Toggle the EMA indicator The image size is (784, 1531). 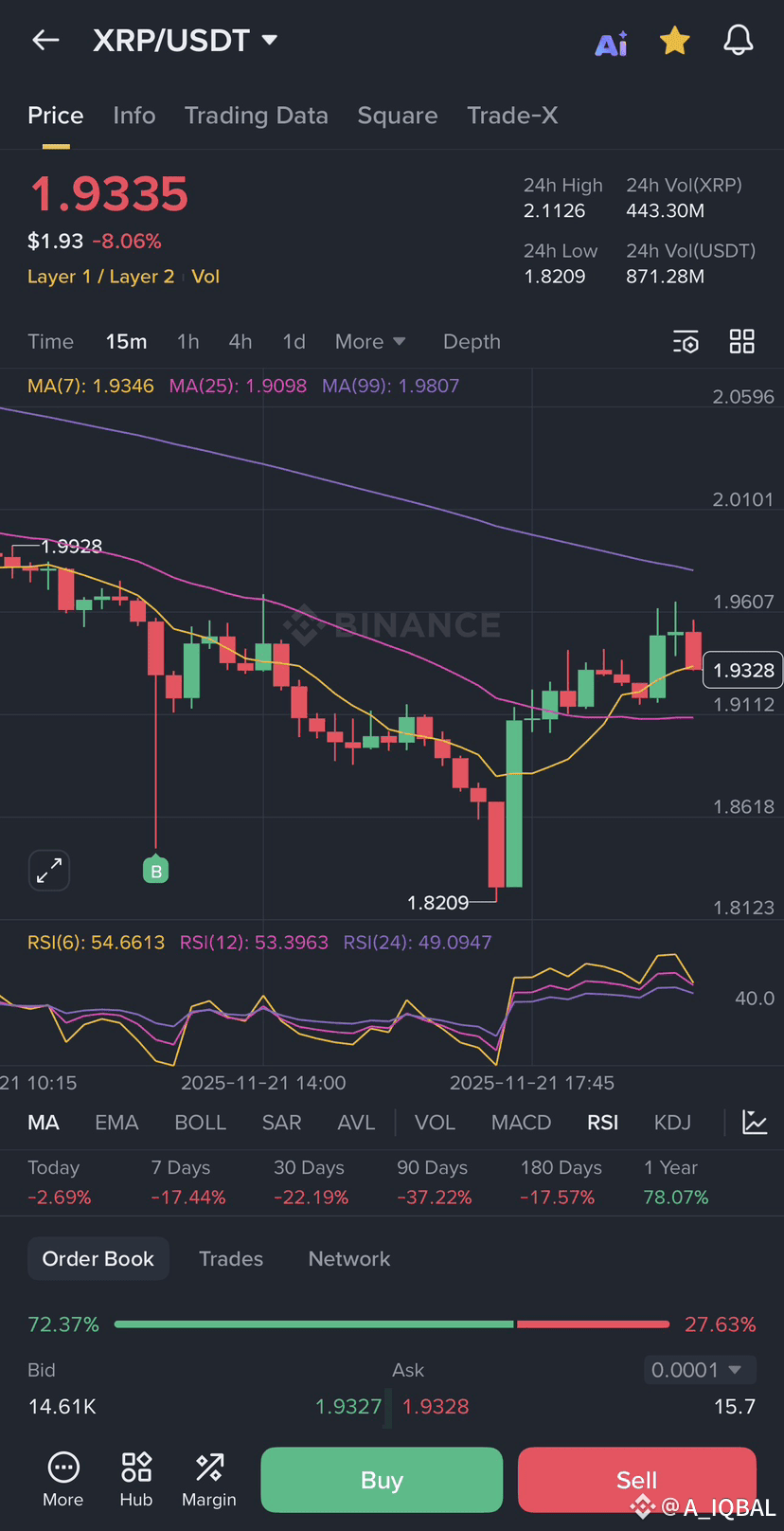116,1123
